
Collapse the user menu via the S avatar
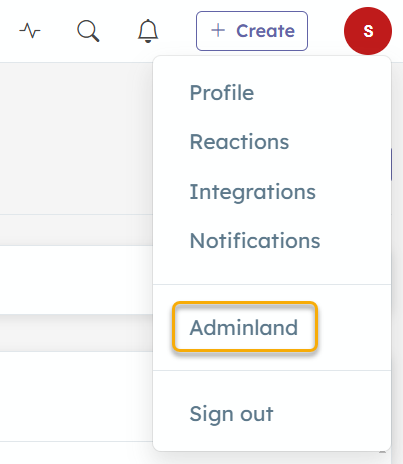(x=368, y=31)
